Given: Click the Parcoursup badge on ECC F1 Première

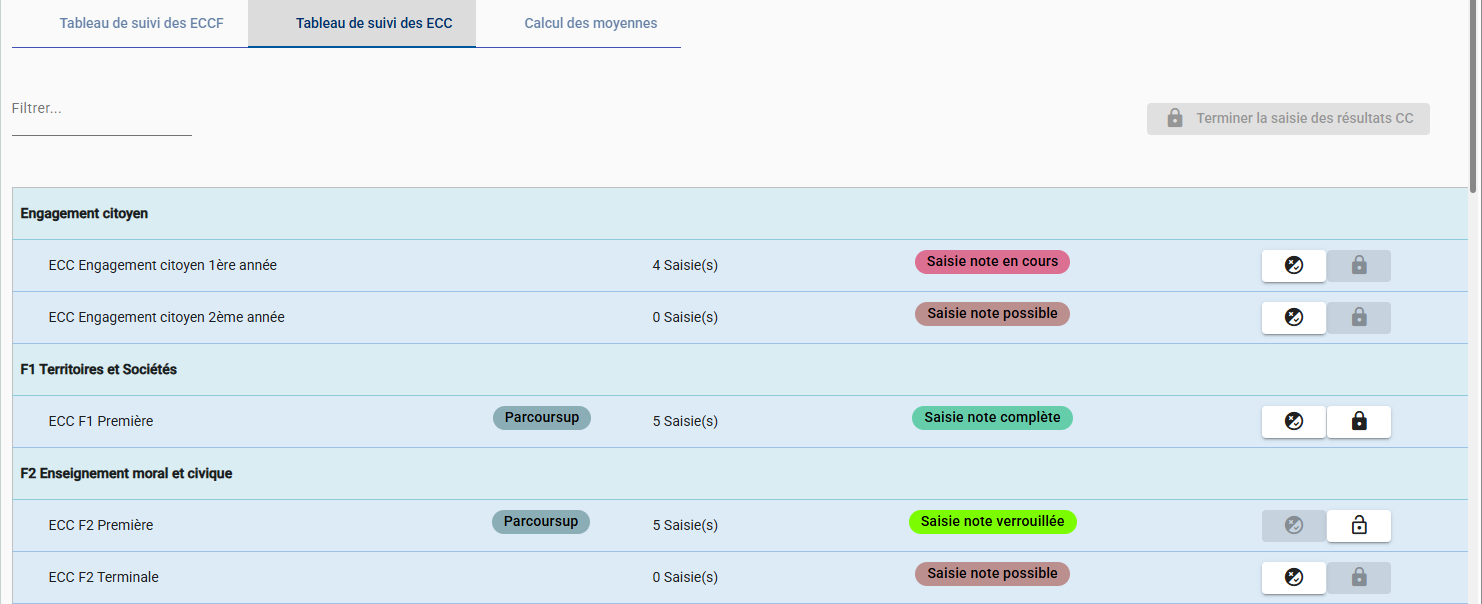Looking at the screenshot, I should [x=542, y=418].
